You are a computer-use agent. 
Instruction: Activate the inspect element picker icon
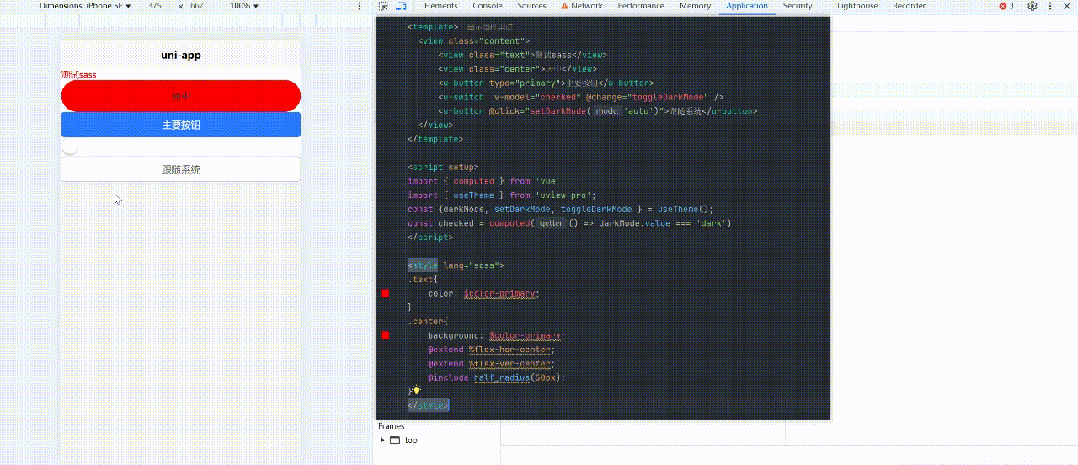[x=384, y=6]
